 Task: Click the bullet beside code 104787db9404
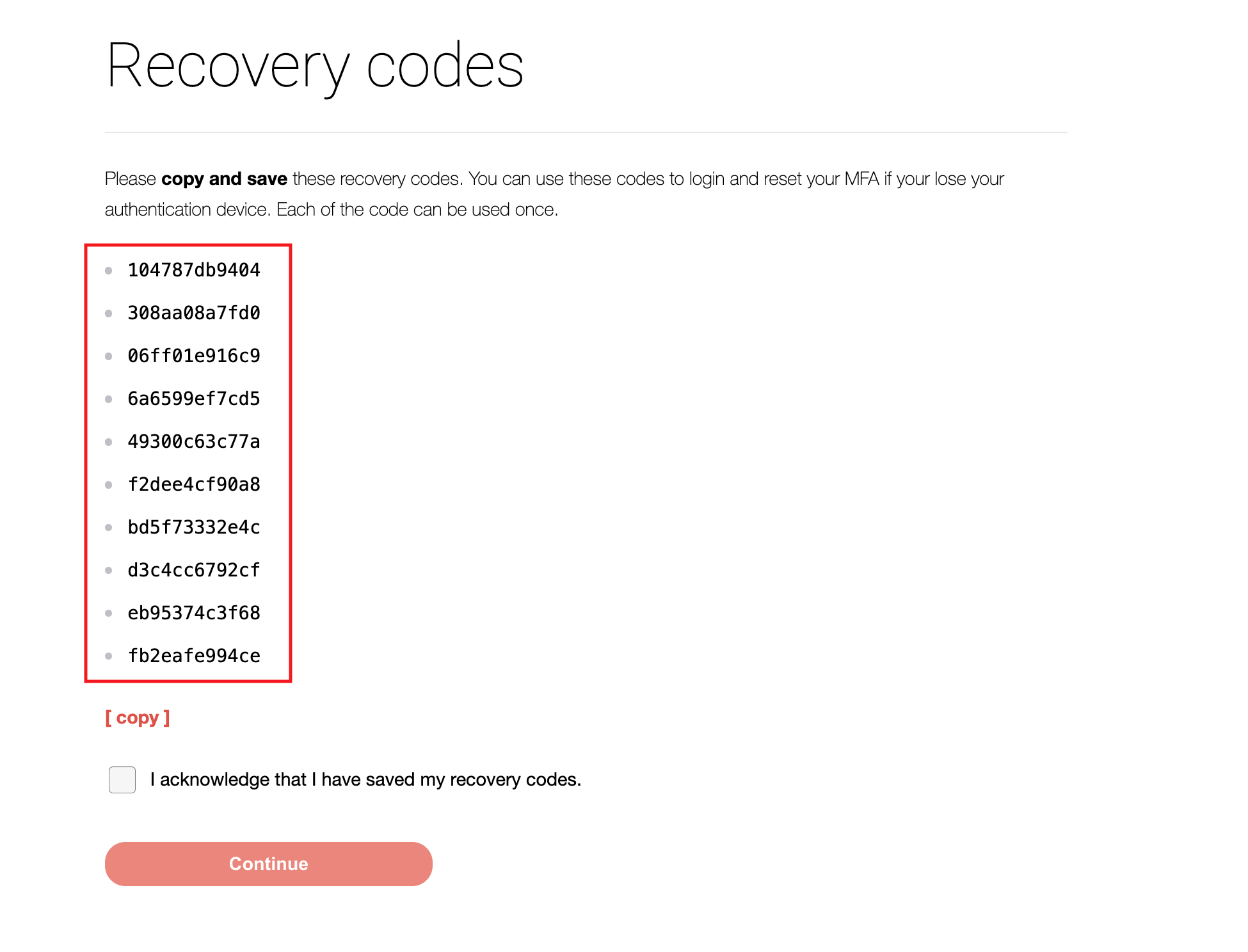[x=109, y=271]
